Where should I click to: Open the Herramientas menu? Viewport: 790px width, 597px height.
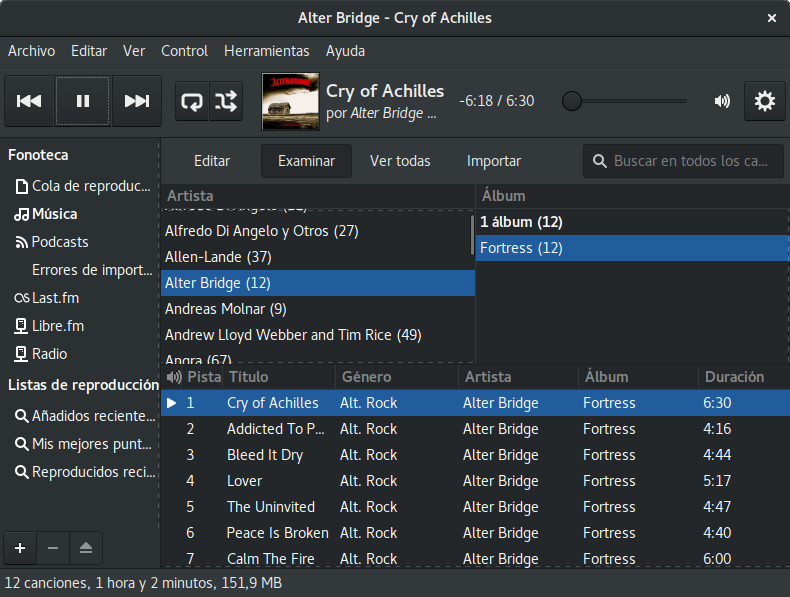267,51
